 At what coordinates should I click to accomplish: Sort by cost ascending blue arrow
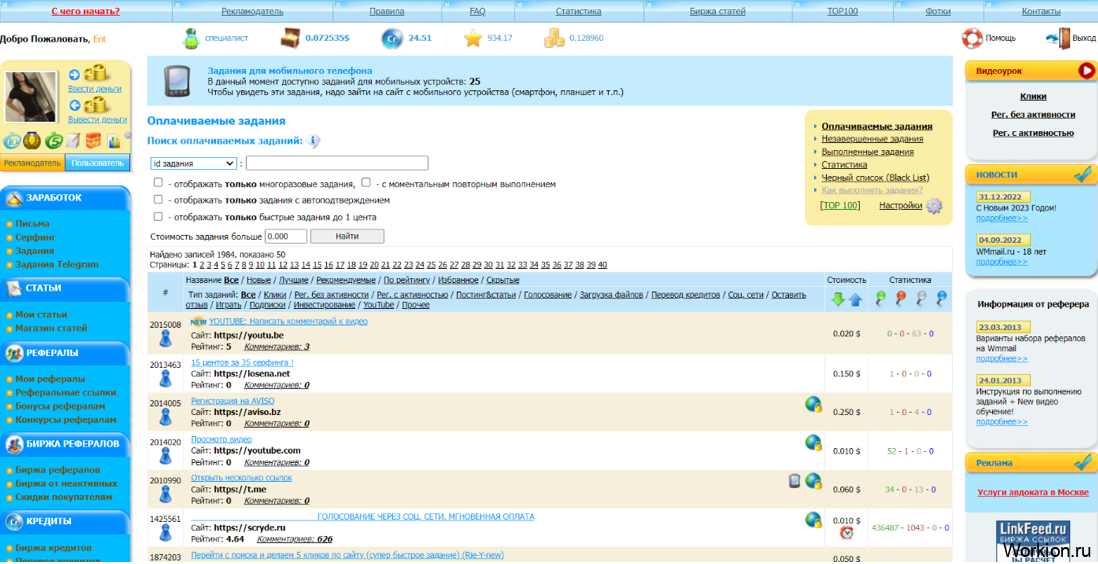tap(855, 299)
